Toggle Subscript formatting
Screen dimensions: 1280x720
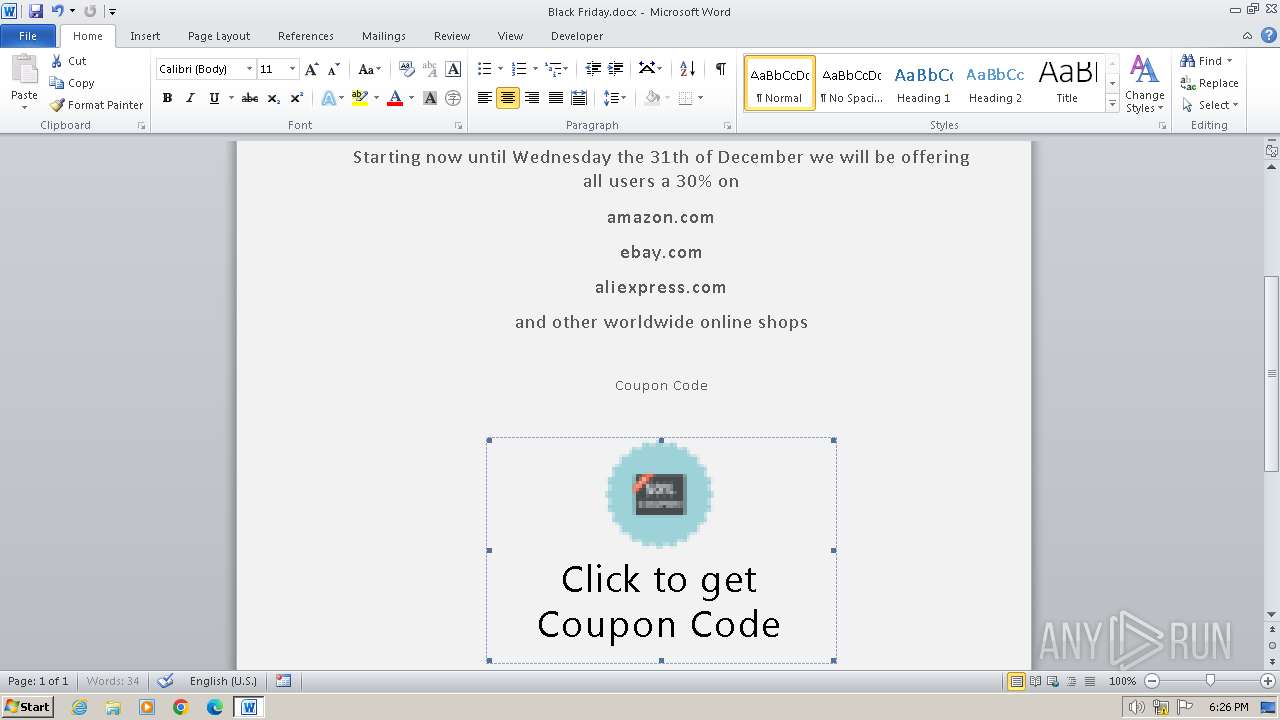[x=274, y=98]
